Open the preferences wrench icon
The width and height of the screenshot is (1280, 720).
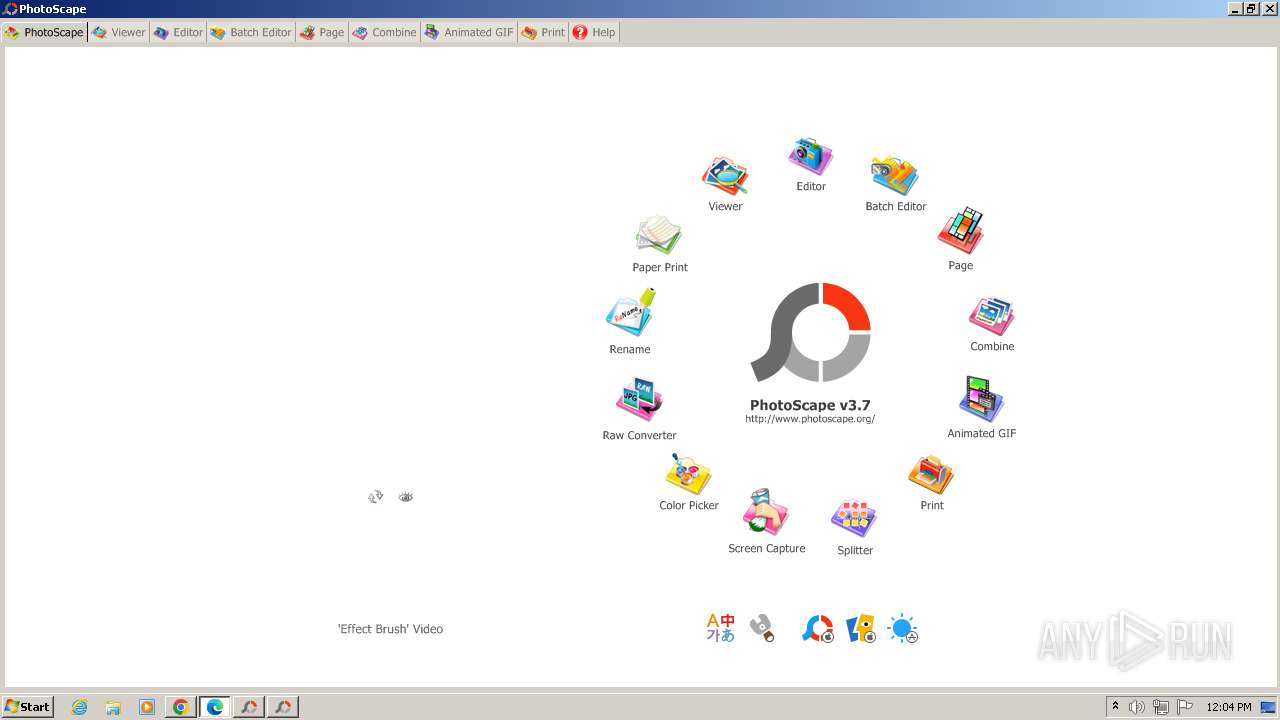click(x=762, y=628)
